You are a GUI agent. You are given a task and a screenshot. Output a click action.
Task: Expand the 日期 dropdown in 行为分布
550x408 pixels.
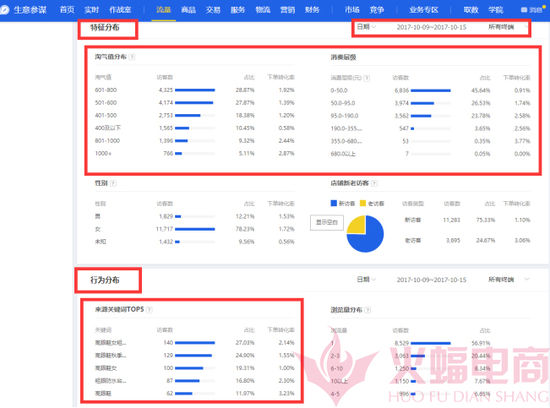click(366, 280)
